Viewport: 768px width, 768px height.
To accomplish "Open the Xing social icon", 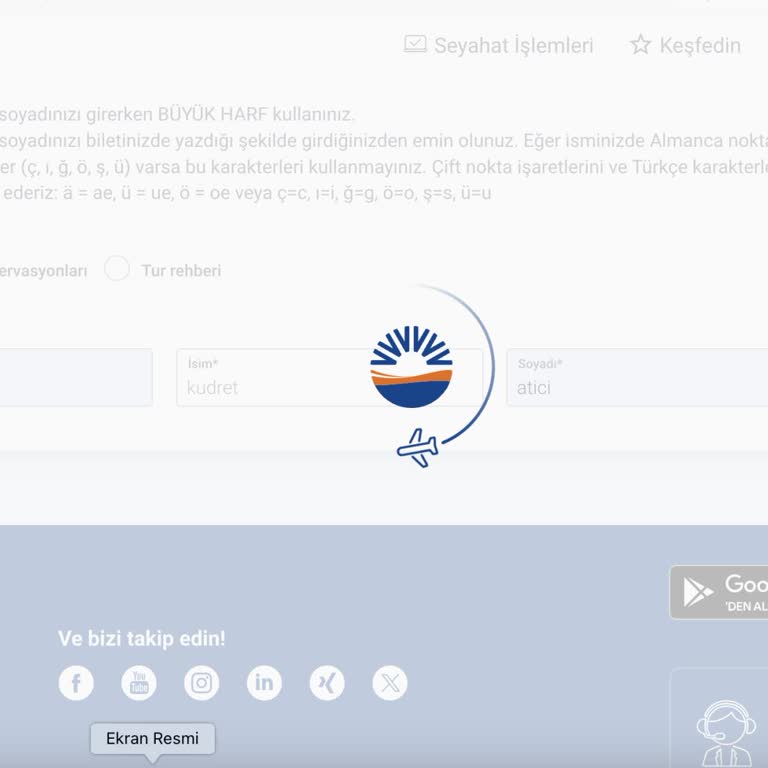I will point(327,683).
